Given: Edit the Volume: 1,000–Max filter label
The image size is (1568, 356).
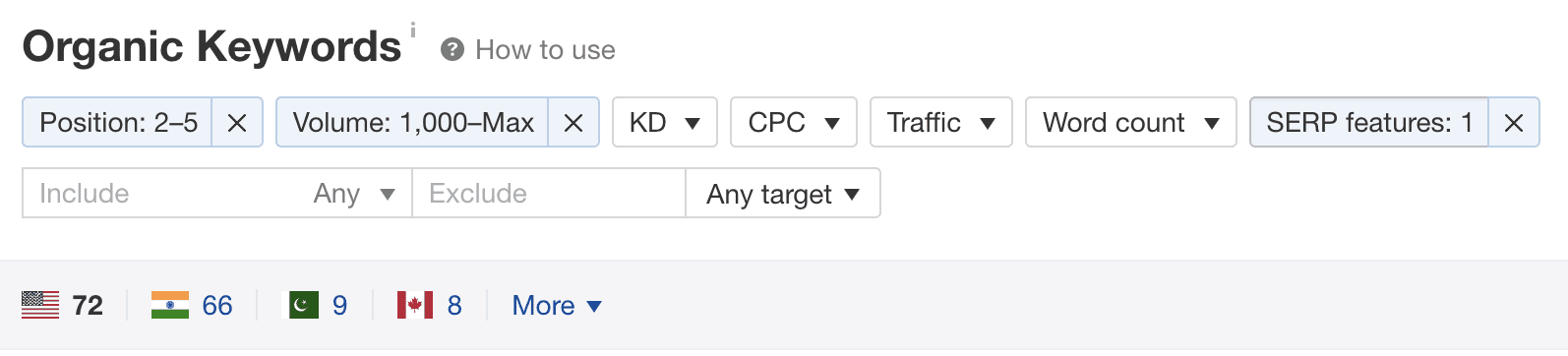Looking at the screenshot, I should 413,122.
